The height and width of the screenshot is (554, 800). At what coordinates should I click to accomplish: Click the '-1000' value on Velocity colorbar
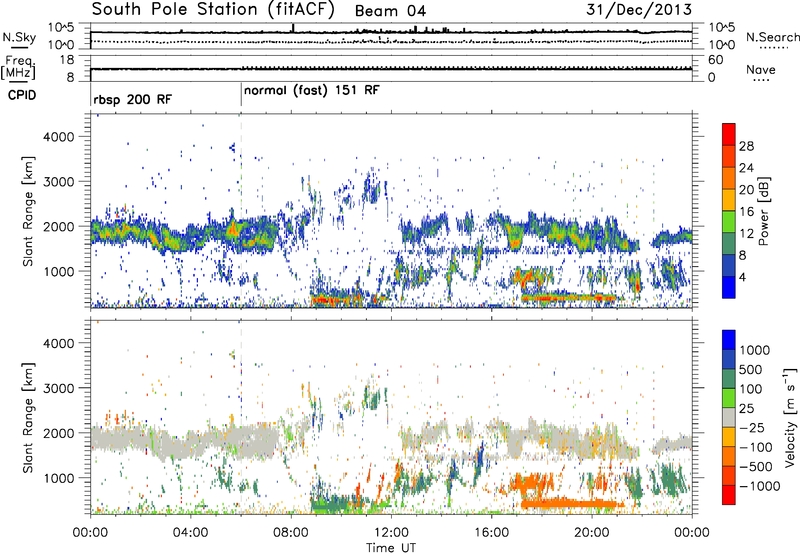(759, 486)
